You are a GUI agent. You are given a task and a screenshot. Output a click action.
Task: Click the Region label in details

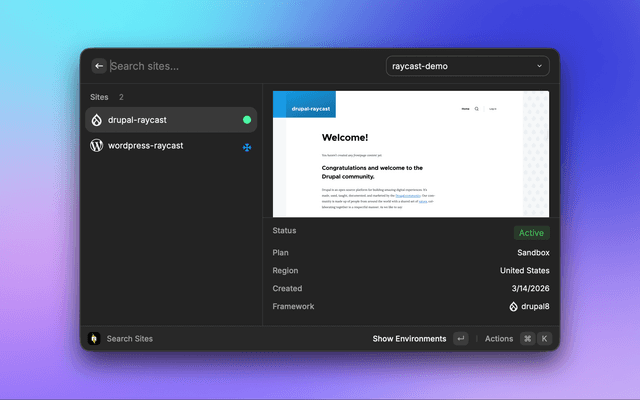click(x=285, y=271)
